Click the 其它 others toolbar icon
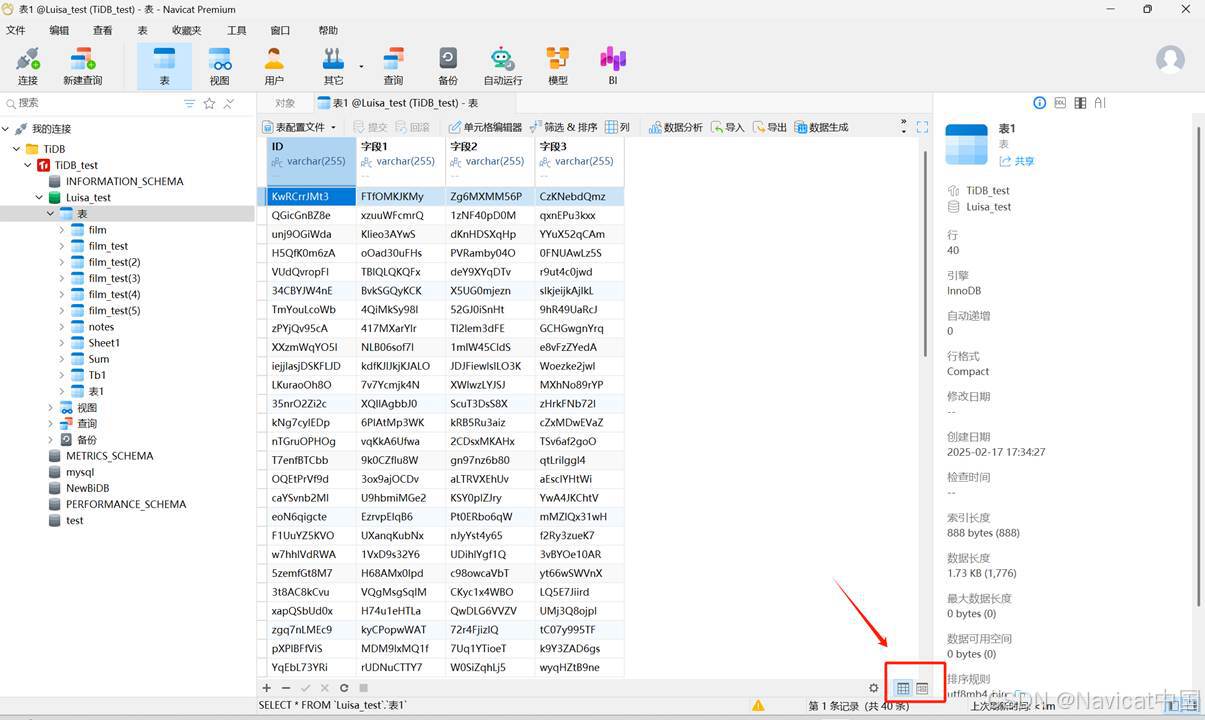This screenshot has height=720, width=1205. coord(333,66)
